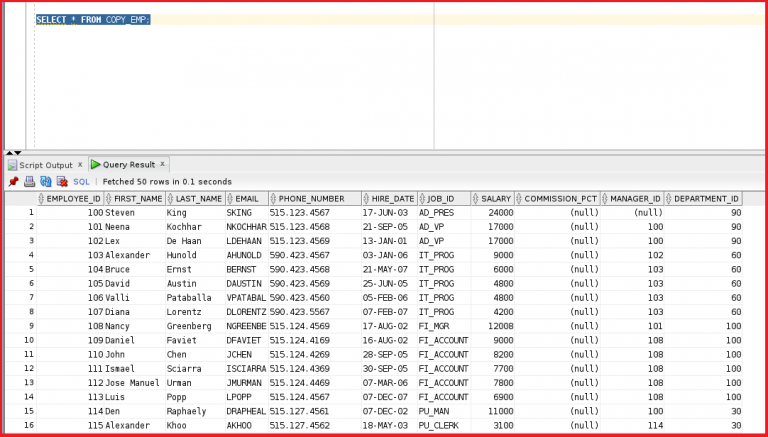
Task: Select the Query Result tab
Action: coord(129,165)
